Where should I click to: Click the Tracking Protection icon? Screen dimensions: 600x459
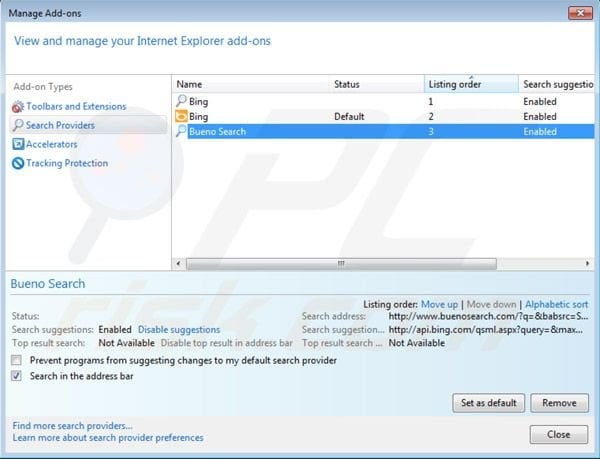[17, 163]
